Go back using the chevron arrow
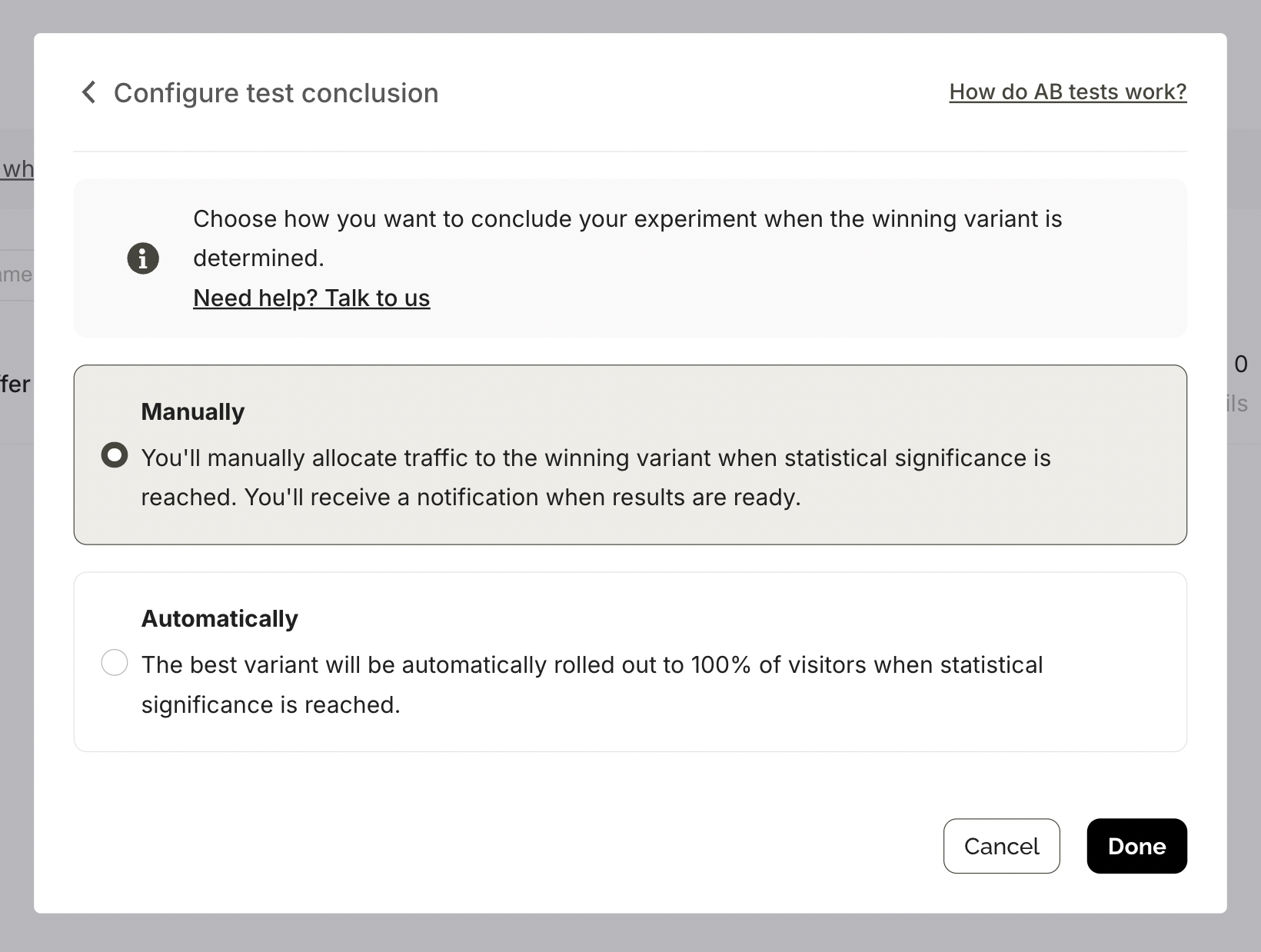This screenshot has height=952, width=1261. click(89, 93)
